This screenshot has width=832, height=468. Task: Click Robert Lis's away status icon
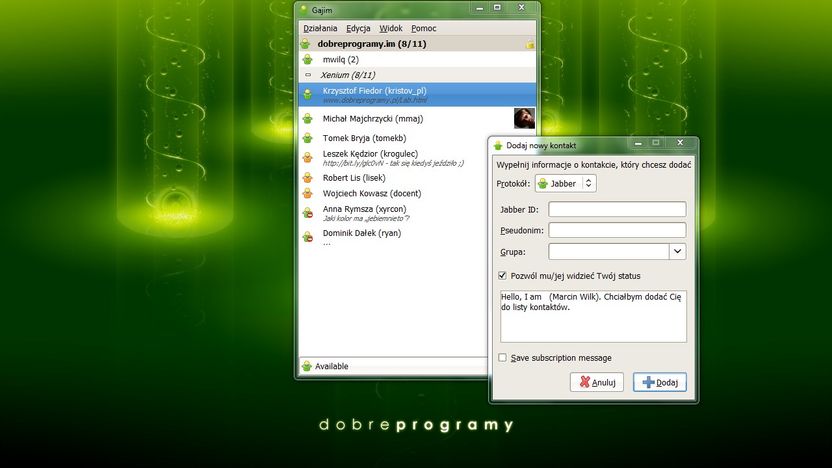[x=308, y=178]
